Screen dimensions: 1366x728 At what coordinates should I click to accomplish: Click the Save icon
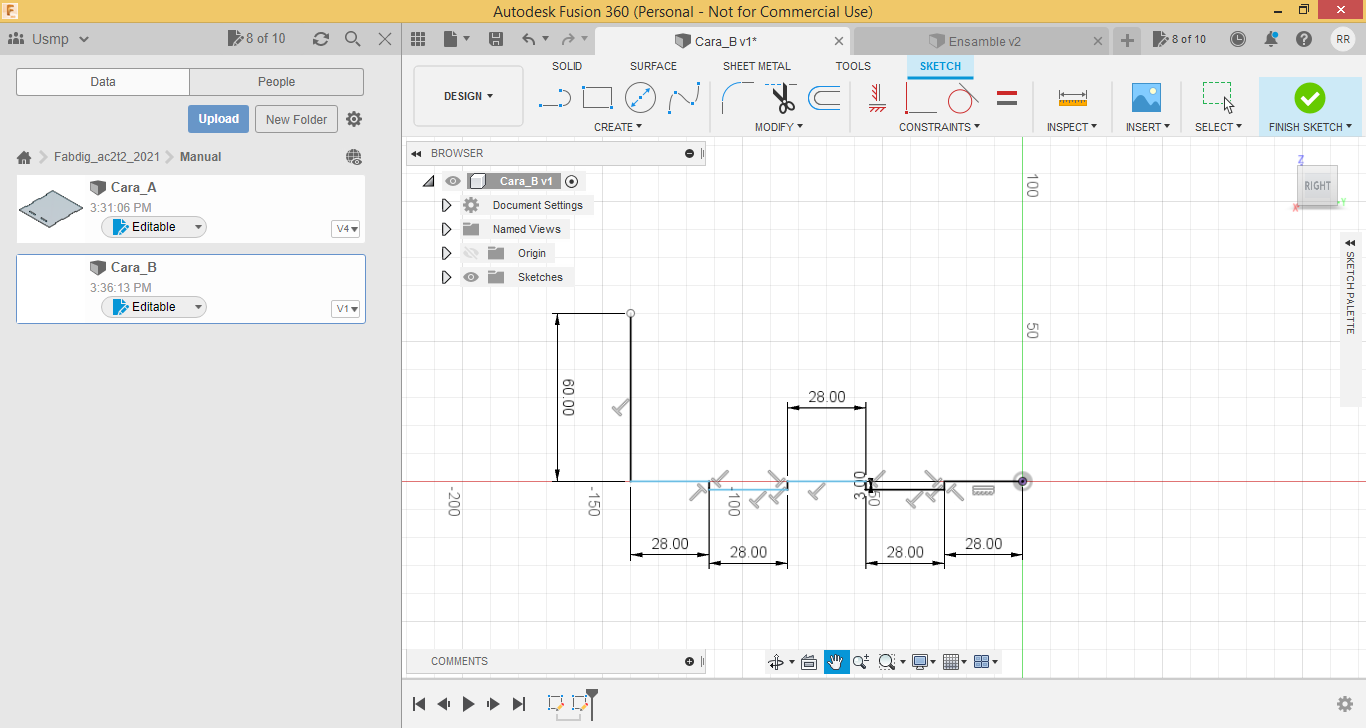(x=496, y=39)
